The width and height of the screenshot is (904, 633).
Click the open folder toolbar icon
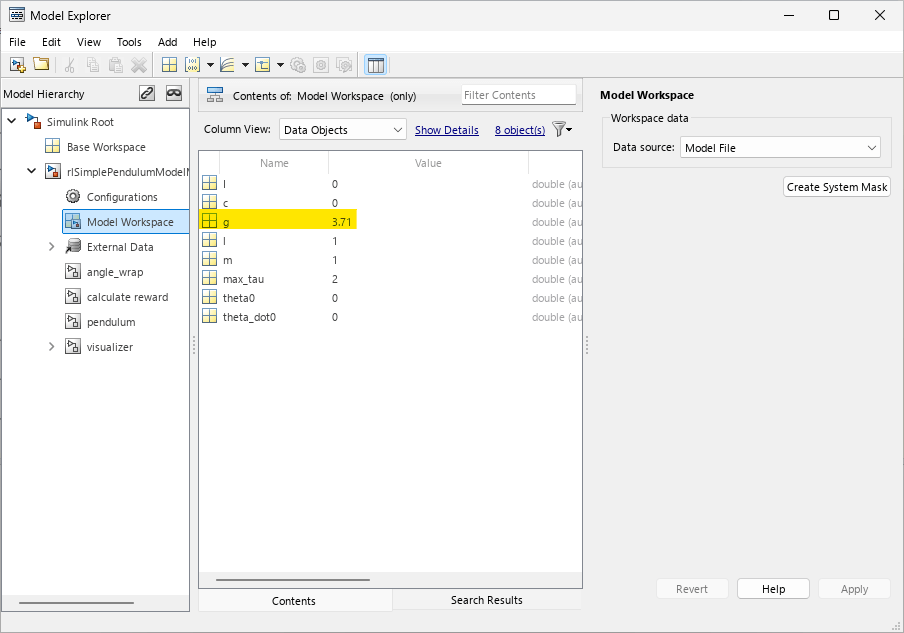coord(41,65)
